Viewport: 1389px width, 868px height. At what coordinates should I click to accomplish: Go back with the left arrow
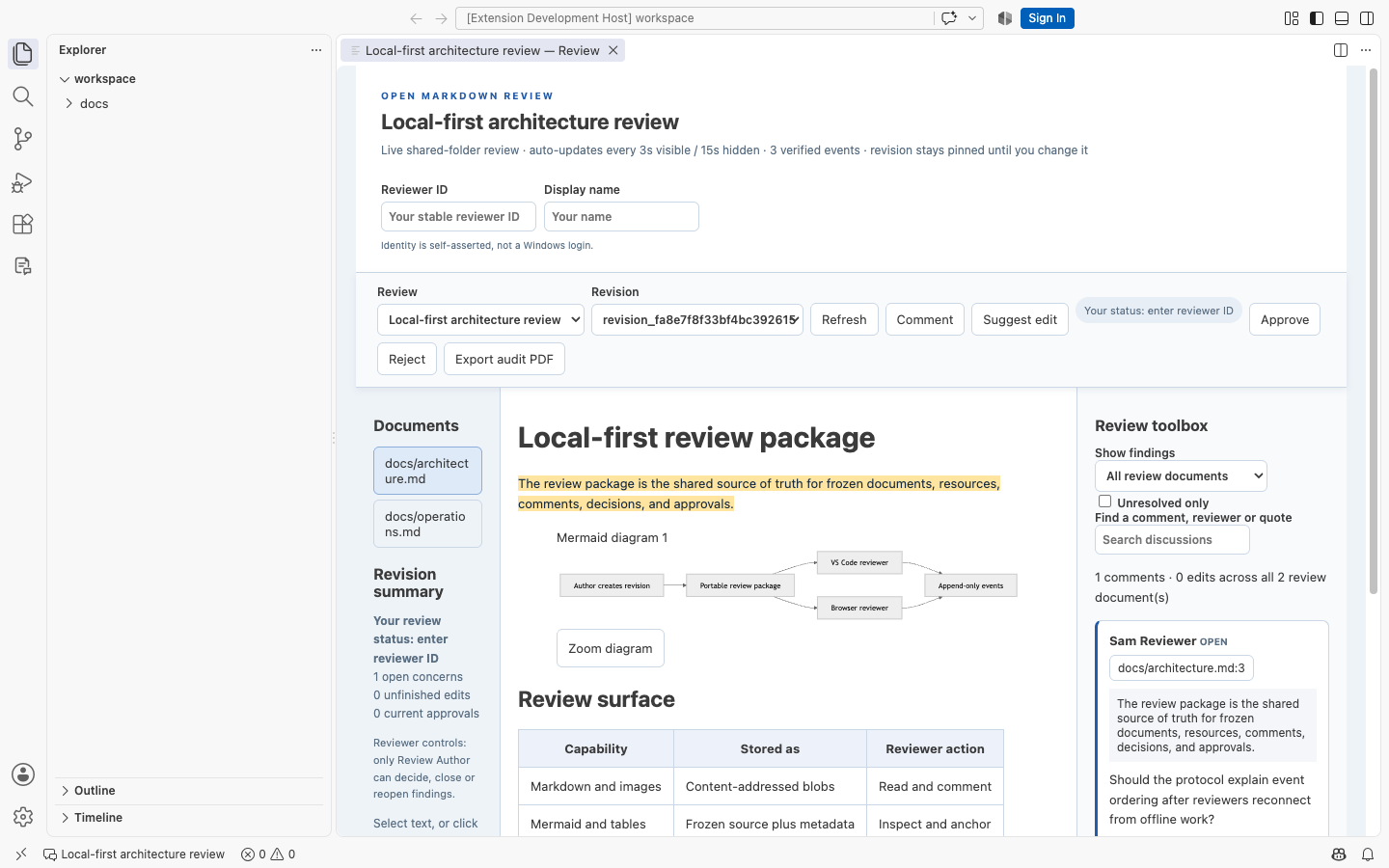click(416, 18)
